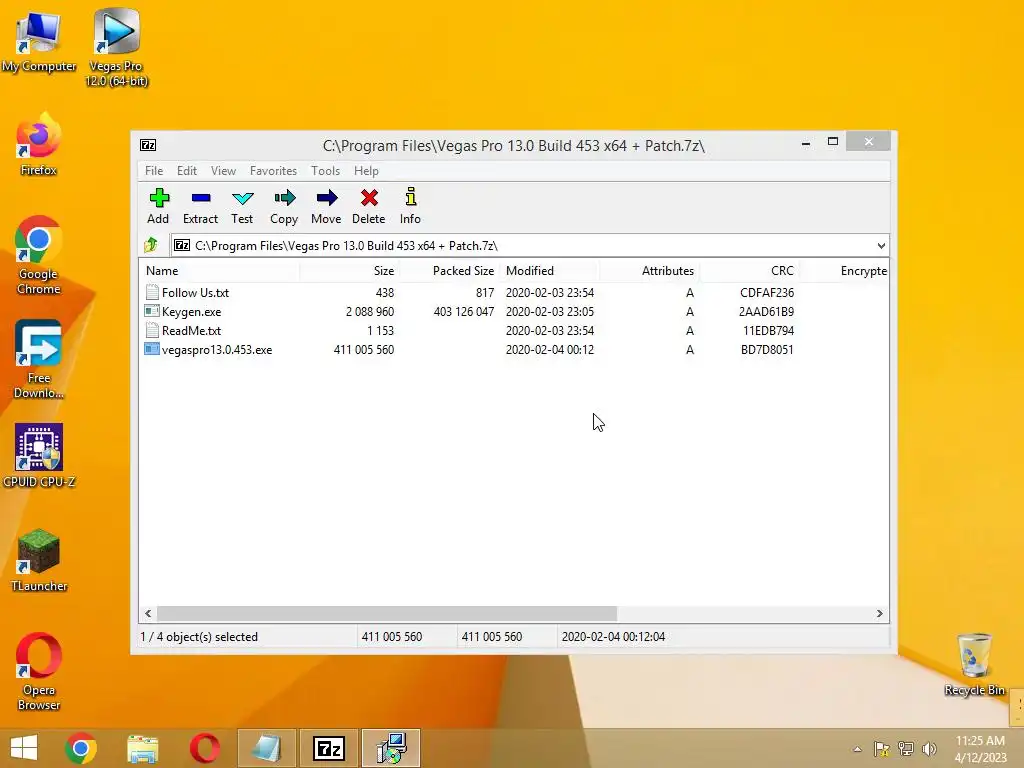This screenshot has width=1024, height=768.
Task: Click packed size 403 126 047
Action: point(464,312)
